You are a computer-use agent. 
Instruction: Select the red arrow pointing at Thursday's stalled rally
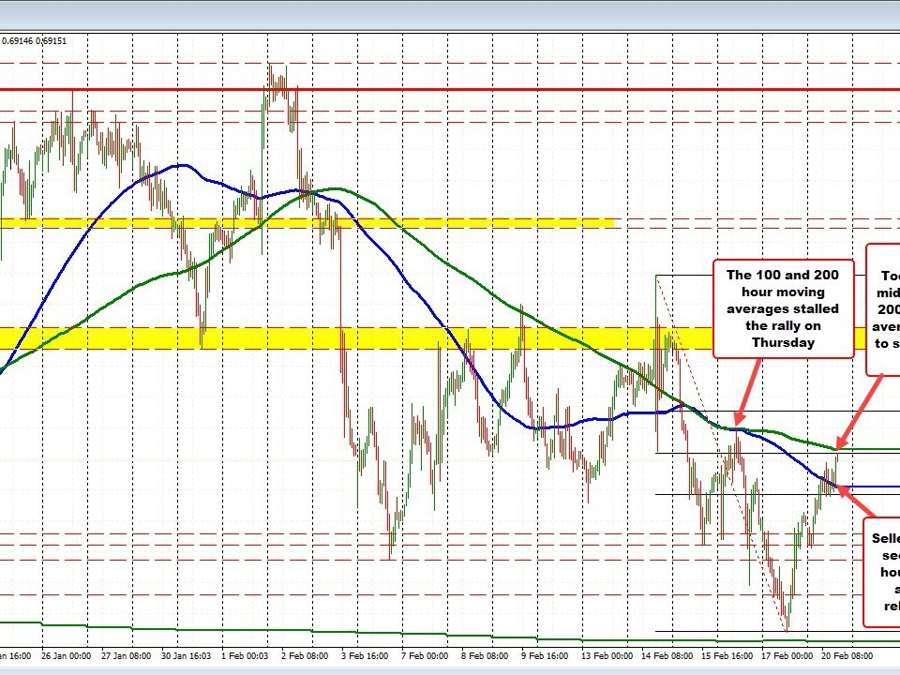coord(747,395)
